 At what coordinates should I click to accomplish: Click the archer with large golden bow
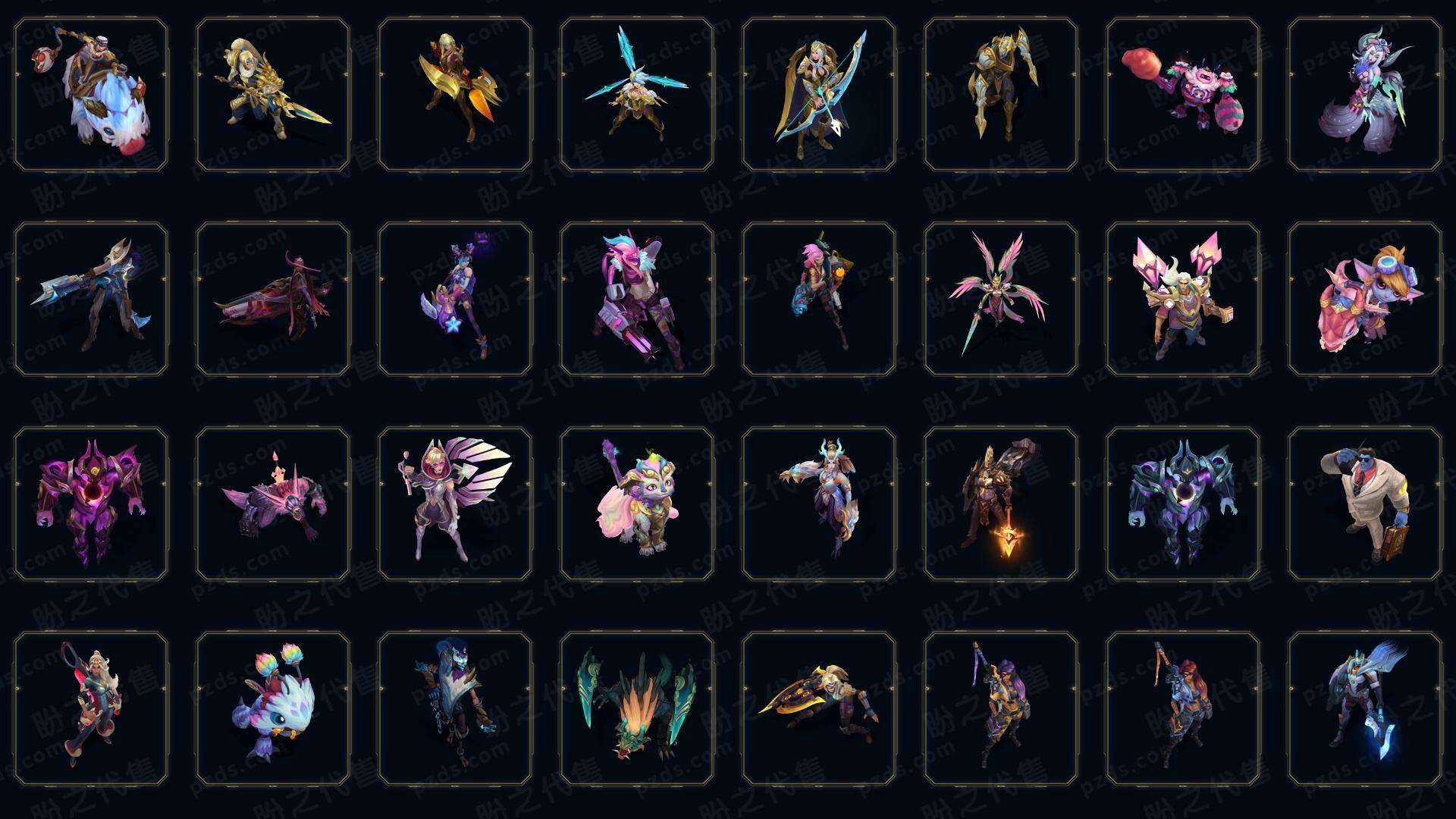[819, 95]
